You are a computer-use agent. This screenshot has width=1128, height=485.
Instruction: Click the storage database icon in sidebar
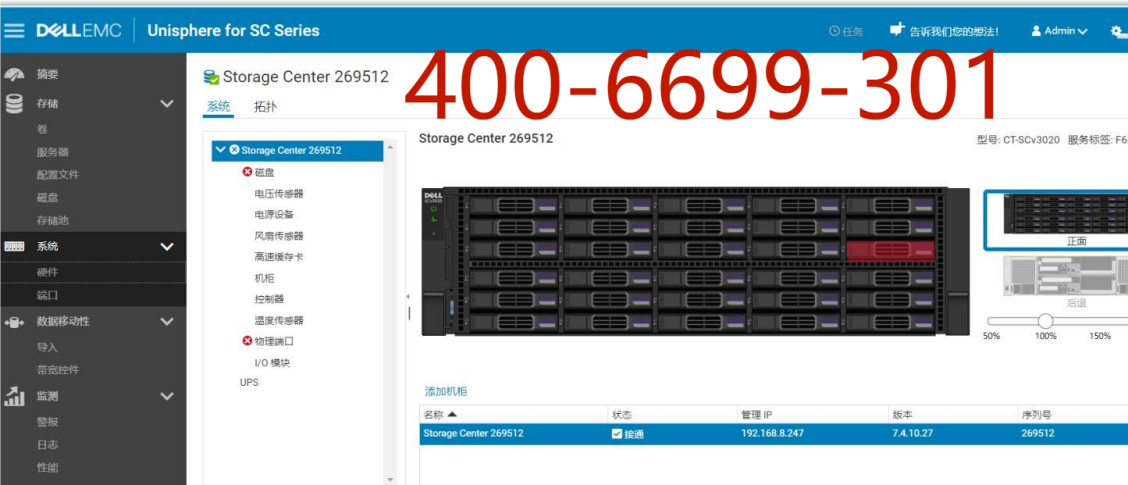[14, 104]
